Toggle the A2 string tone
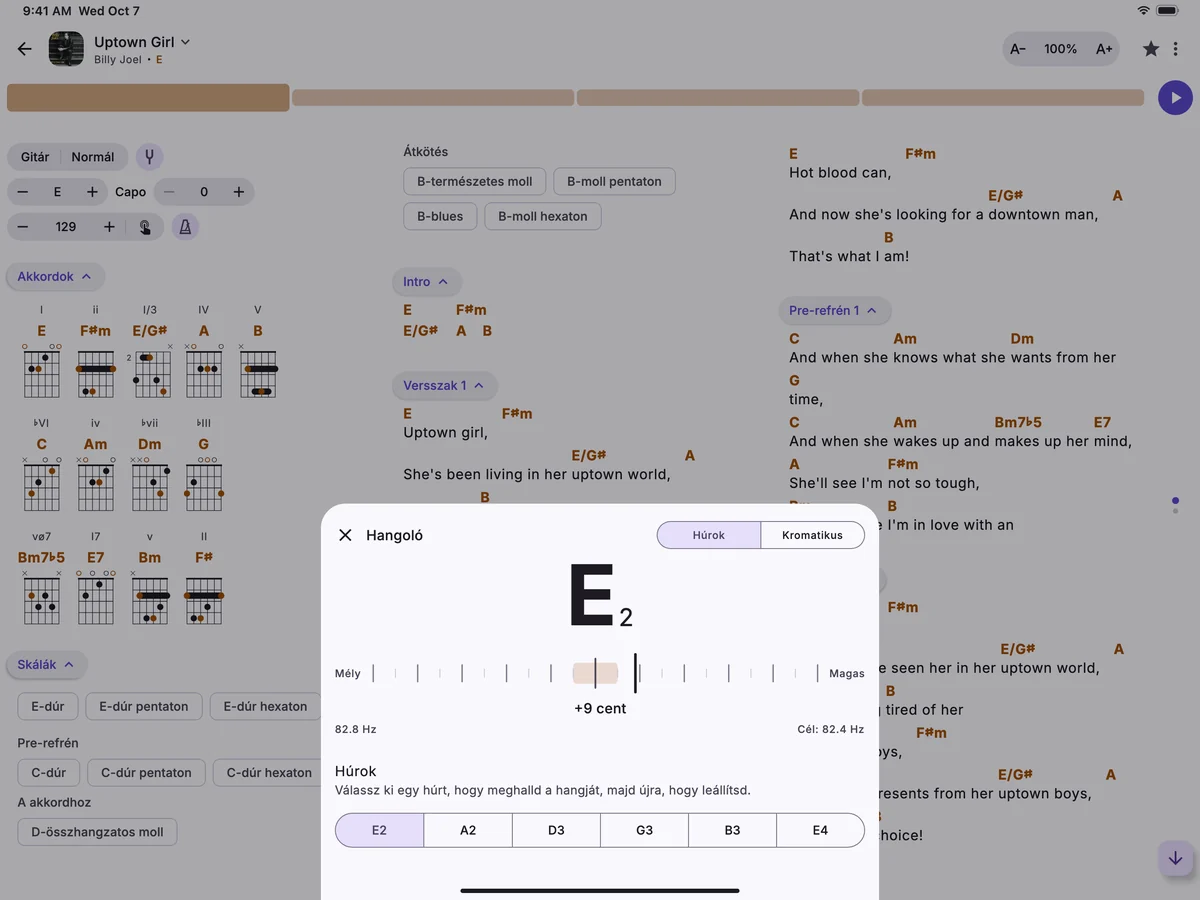Screen dimensions: 1200x900 click(x=468, y=830)
